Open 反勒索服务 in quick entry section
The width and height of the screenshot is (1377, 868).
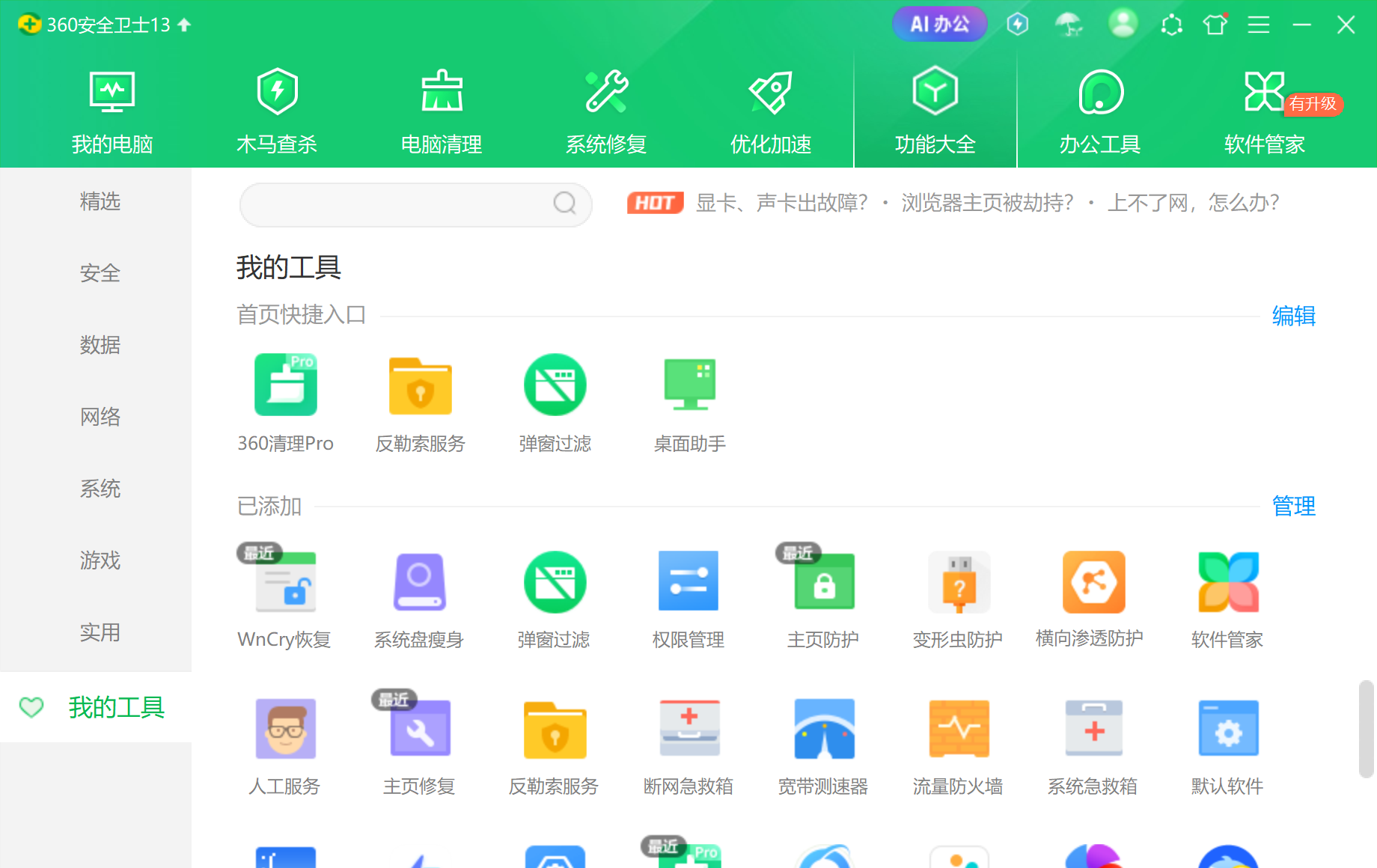pos(421,385)
